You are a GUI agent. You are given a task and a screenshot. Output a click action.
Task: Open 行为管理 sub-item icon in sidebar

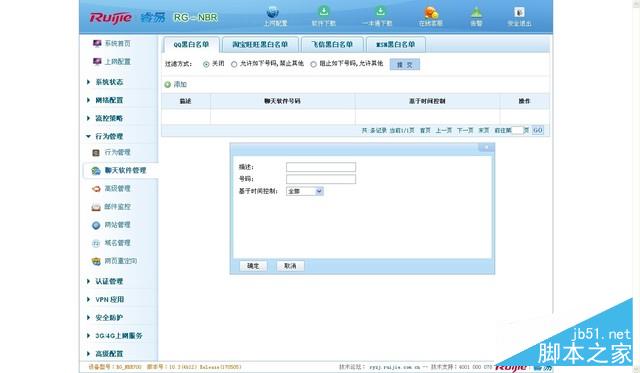[96, 153]
